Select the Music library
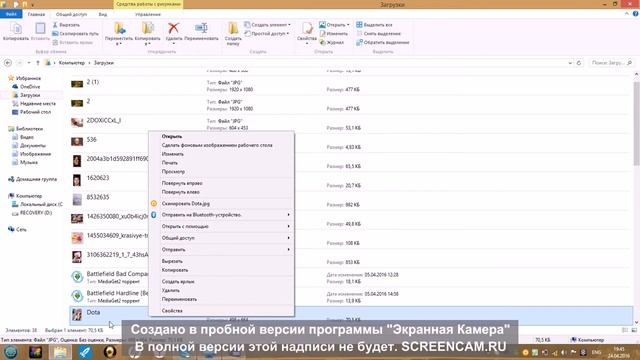Image resolution: width=640 pixels, height=360 pixels. (x=29, y=162)
